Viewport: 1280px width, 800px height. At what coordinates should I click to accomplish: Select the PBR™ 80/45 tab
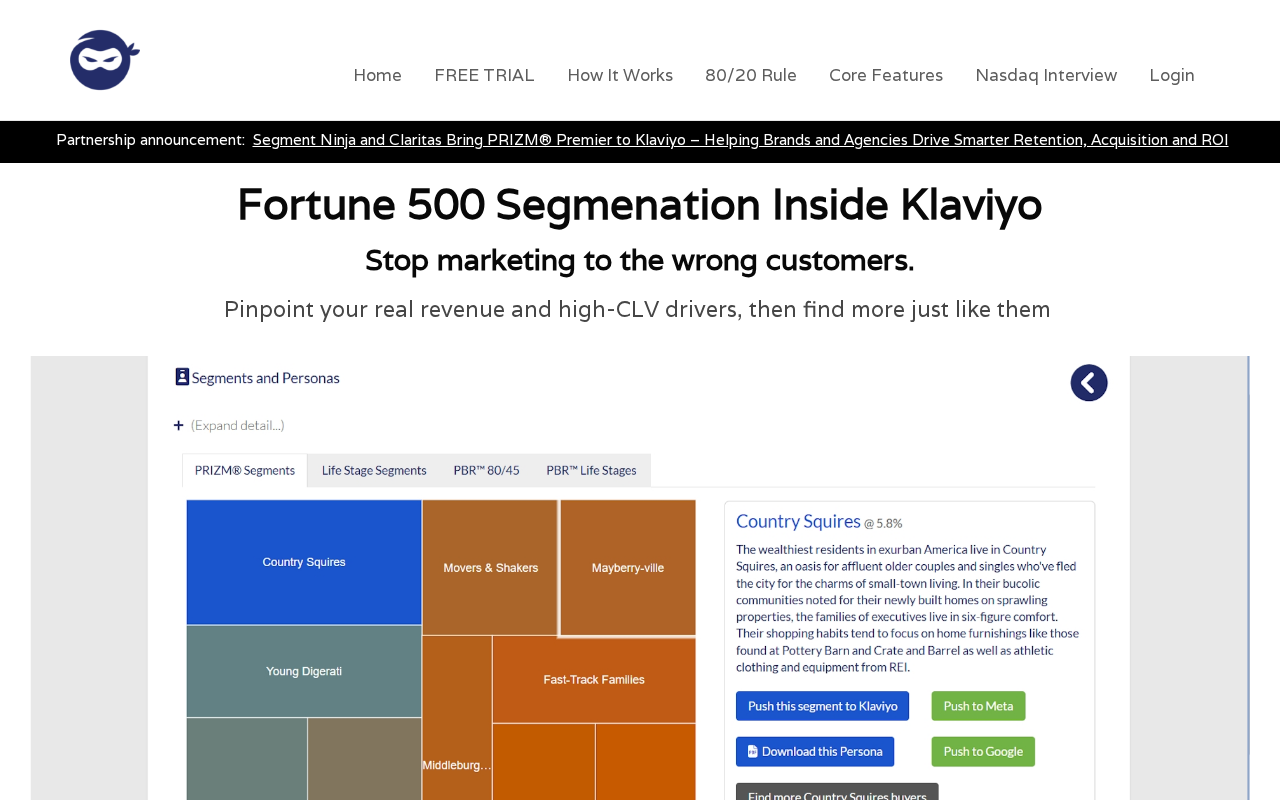(x=486, y=470)
